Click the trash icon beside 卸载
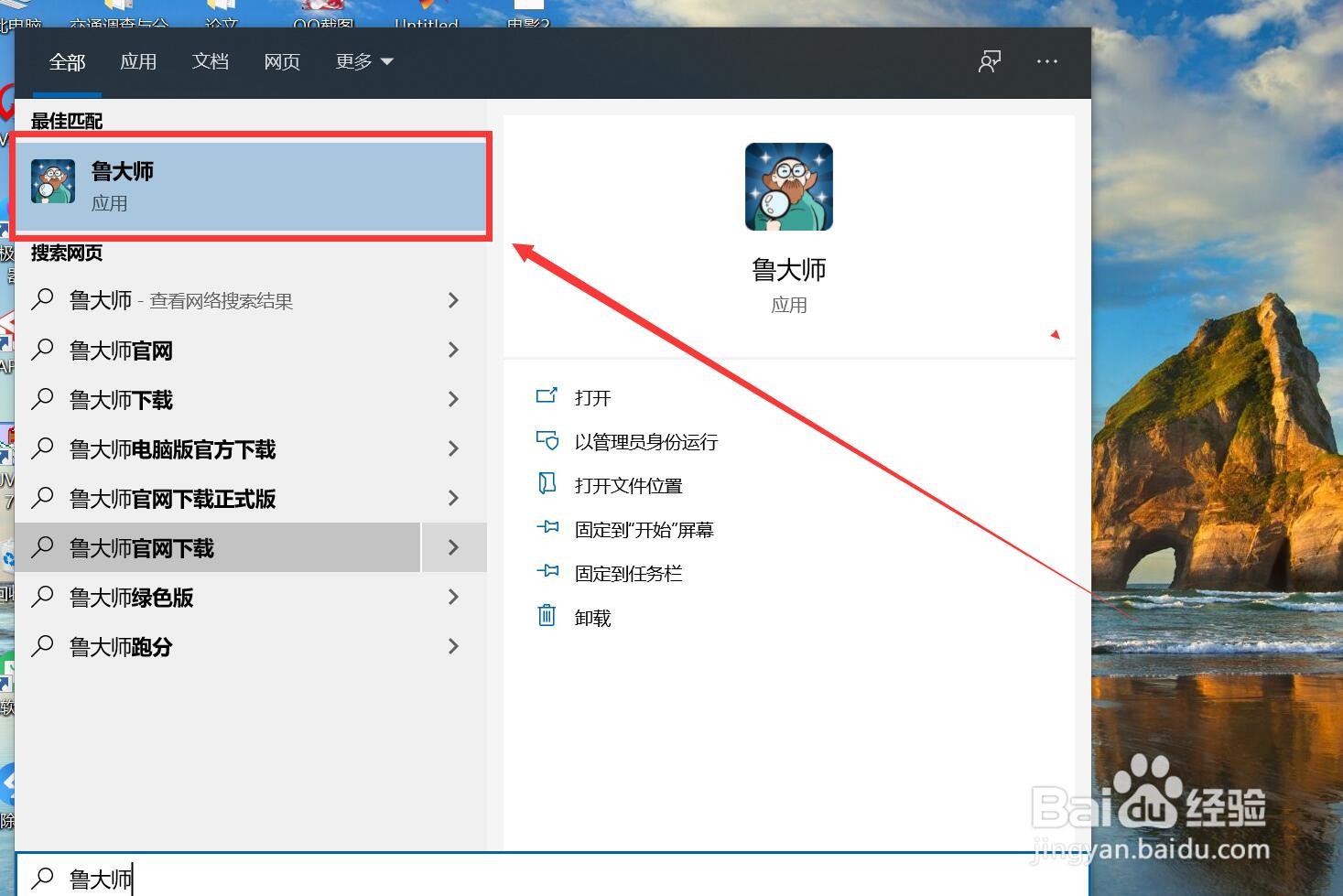Screen dimensions: 1343x896 click(547, 615)
